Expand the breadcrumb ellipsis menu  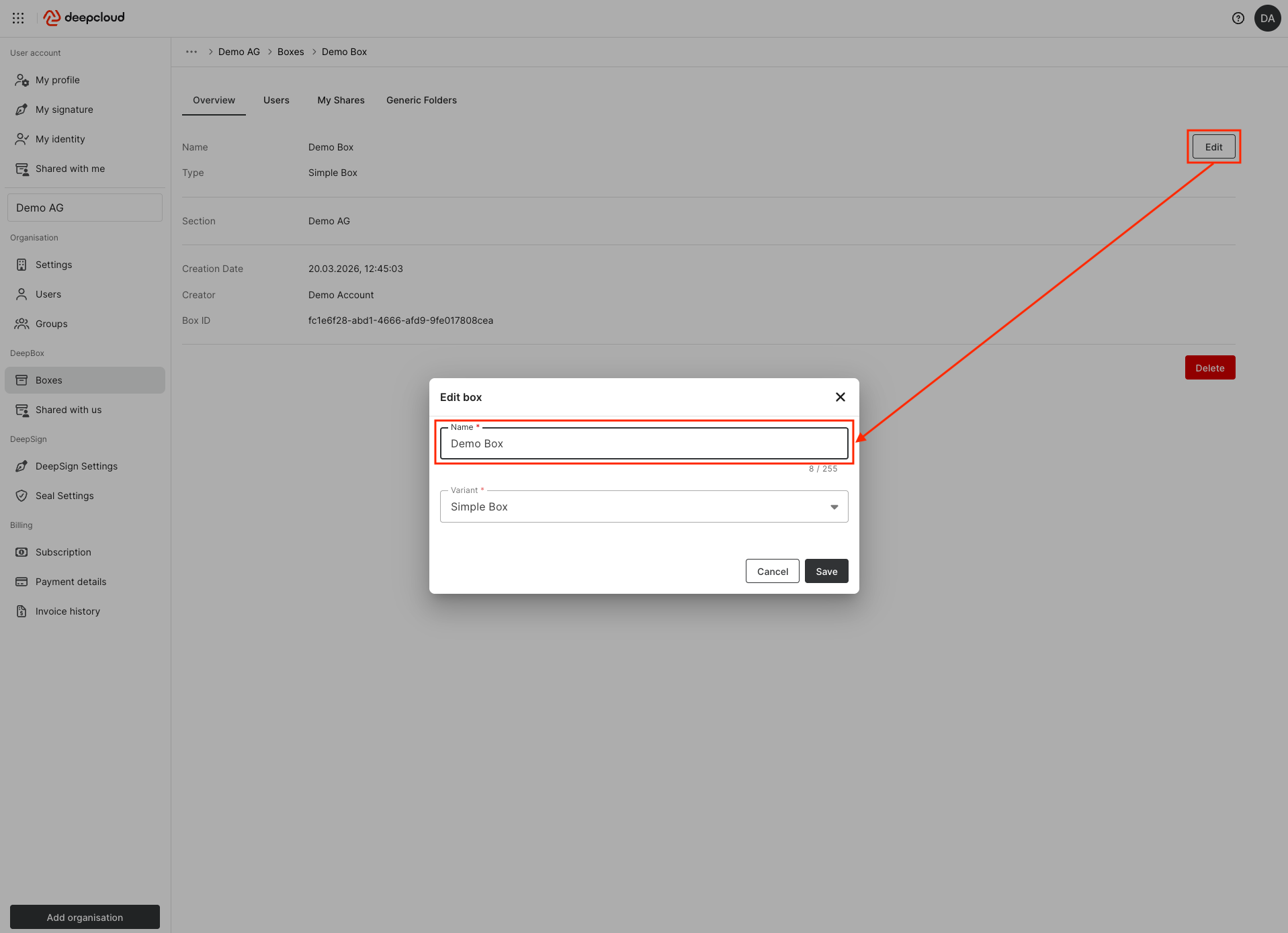[x=191, y=52]
